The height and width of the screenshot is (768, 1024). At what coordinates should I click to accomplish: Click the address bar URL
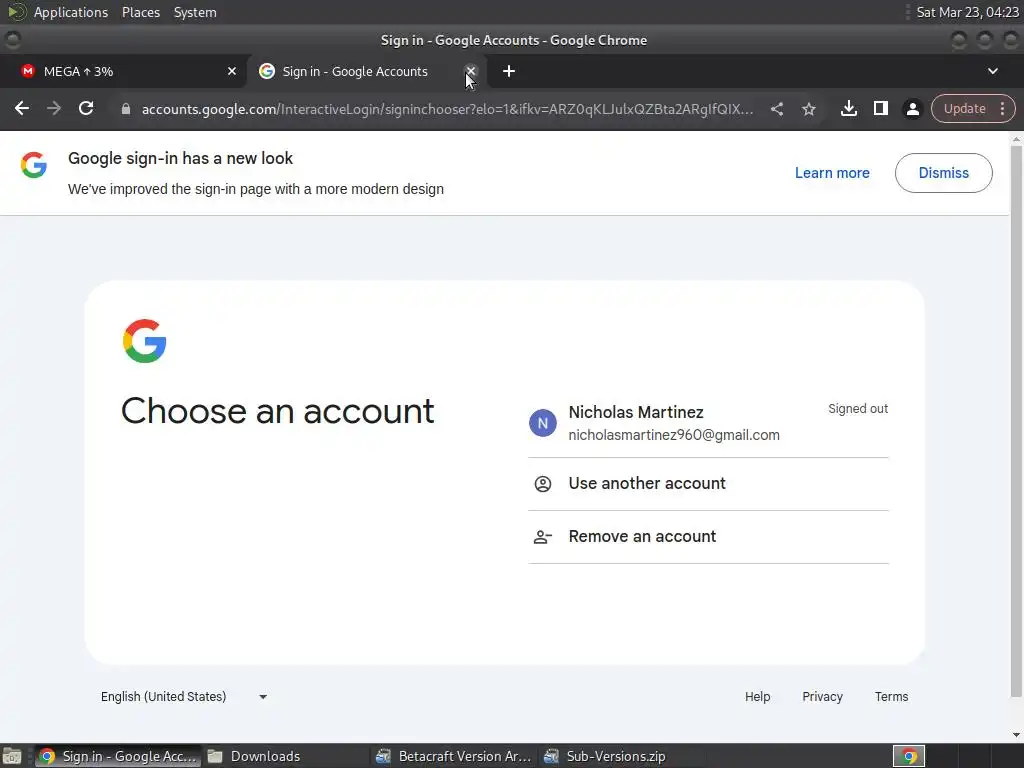point(447,109)
